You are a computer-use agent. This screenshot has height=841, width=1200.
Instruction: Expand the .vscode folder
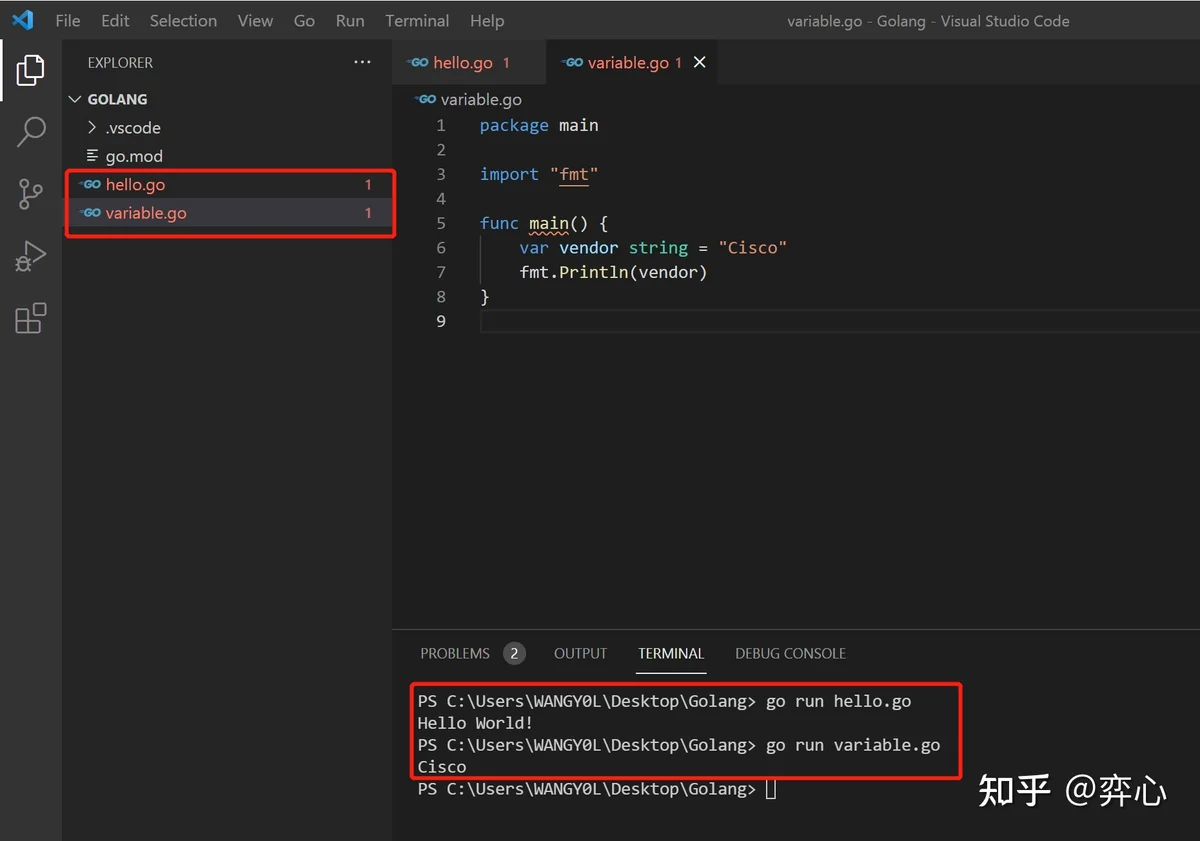tap(93, 128)
